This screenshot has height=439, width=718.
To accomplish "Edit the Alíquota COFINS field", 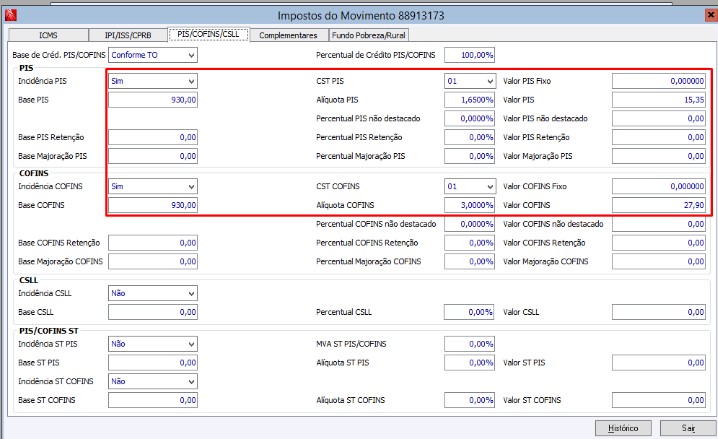I will pos(469,205).
